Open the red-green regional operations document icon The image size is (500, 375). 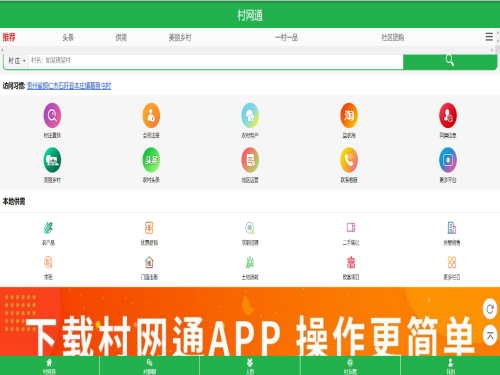pos(250,160)
